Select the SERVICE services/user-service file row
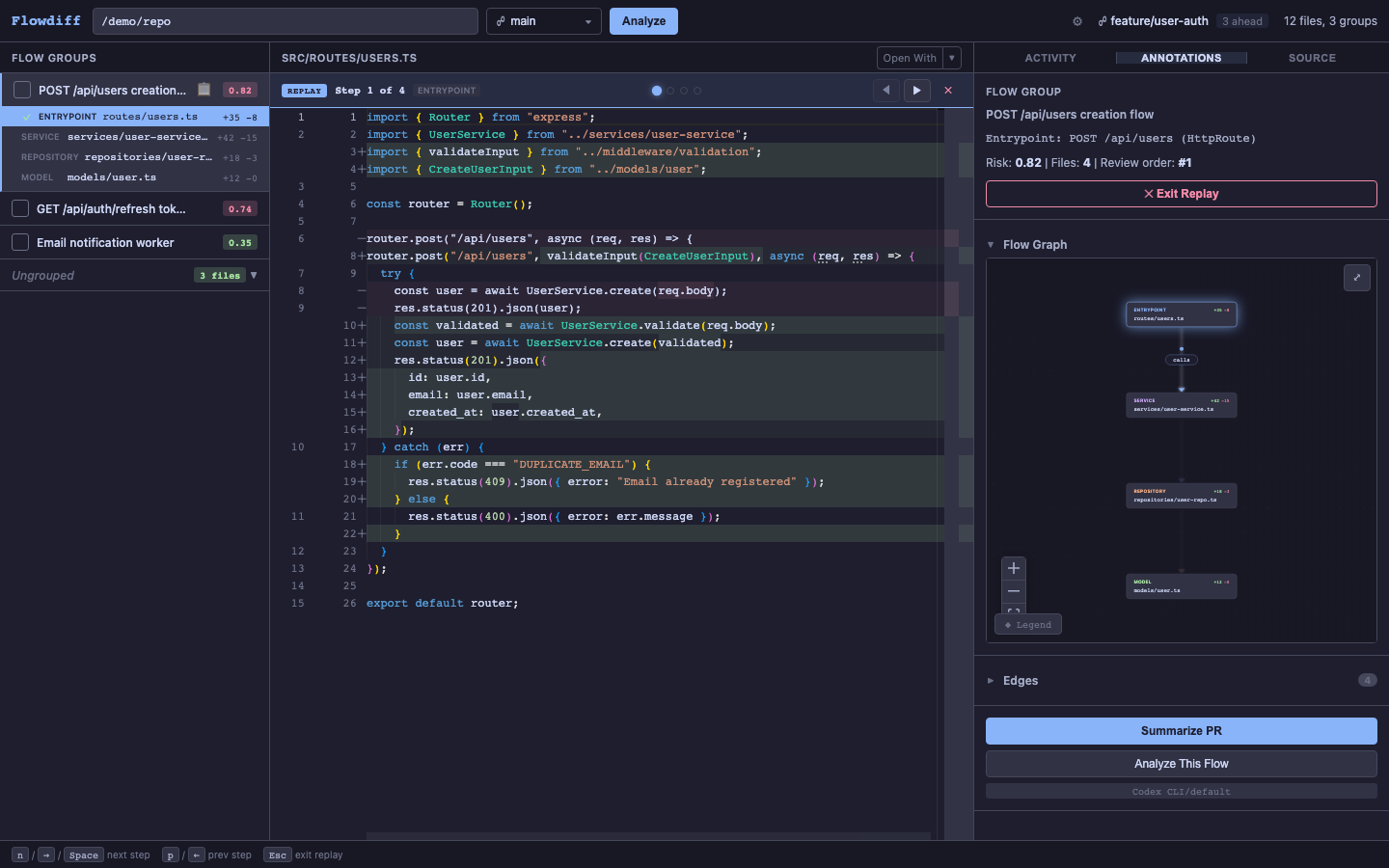The width and height of the screenshot is (1389, 868). pos(135,137)
